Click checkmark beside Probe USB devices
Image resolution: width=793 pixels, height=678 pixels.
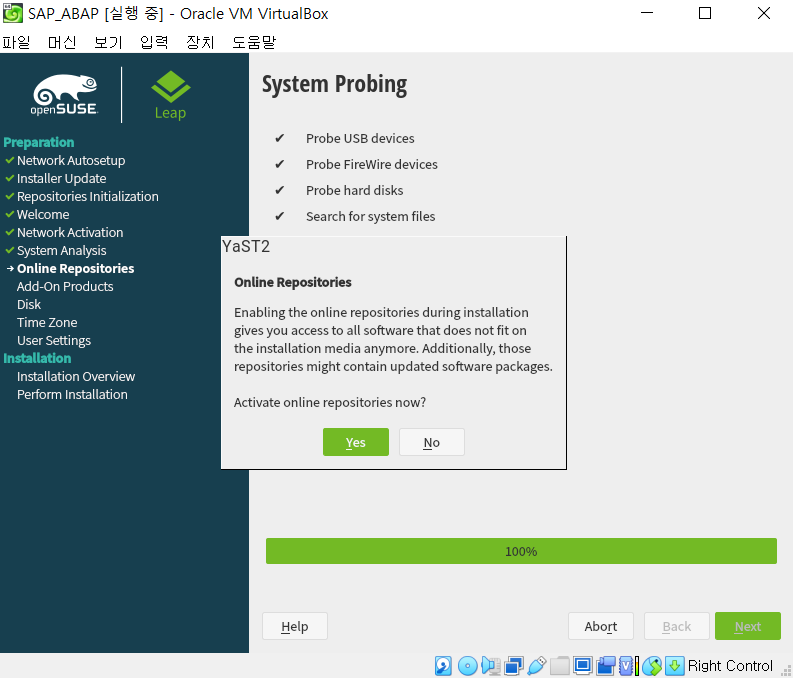click(280, 138)
